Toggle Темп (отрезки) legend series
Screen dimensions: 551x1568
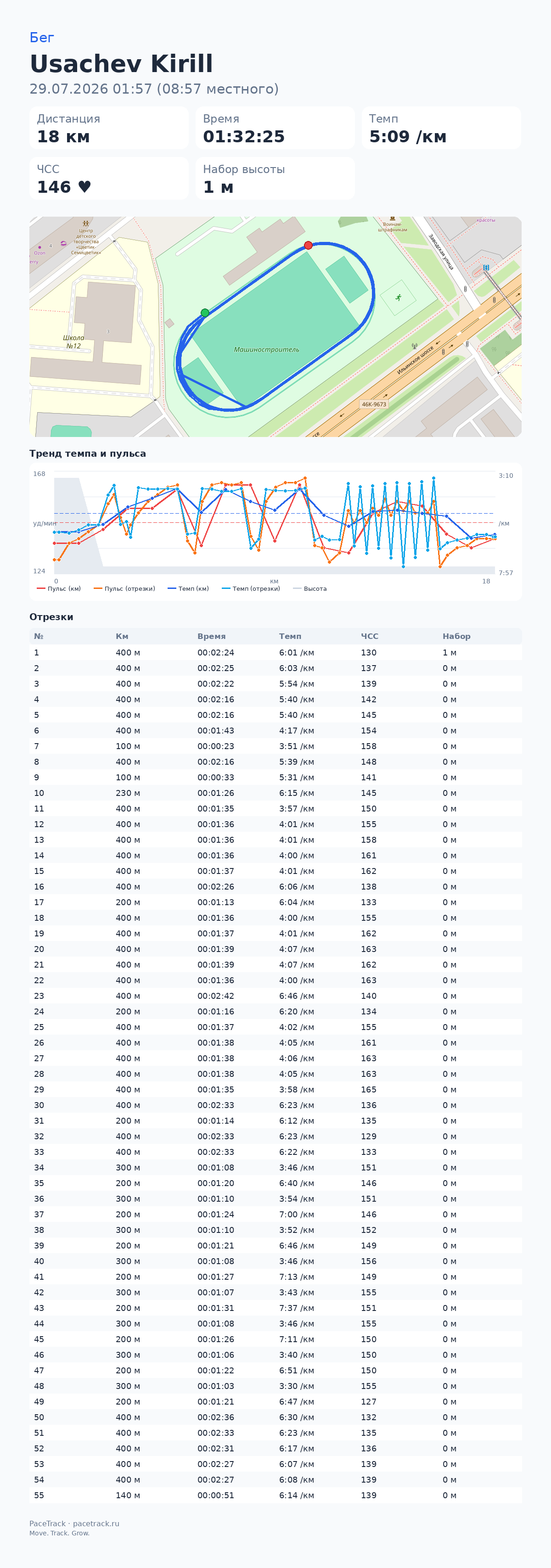251,588
